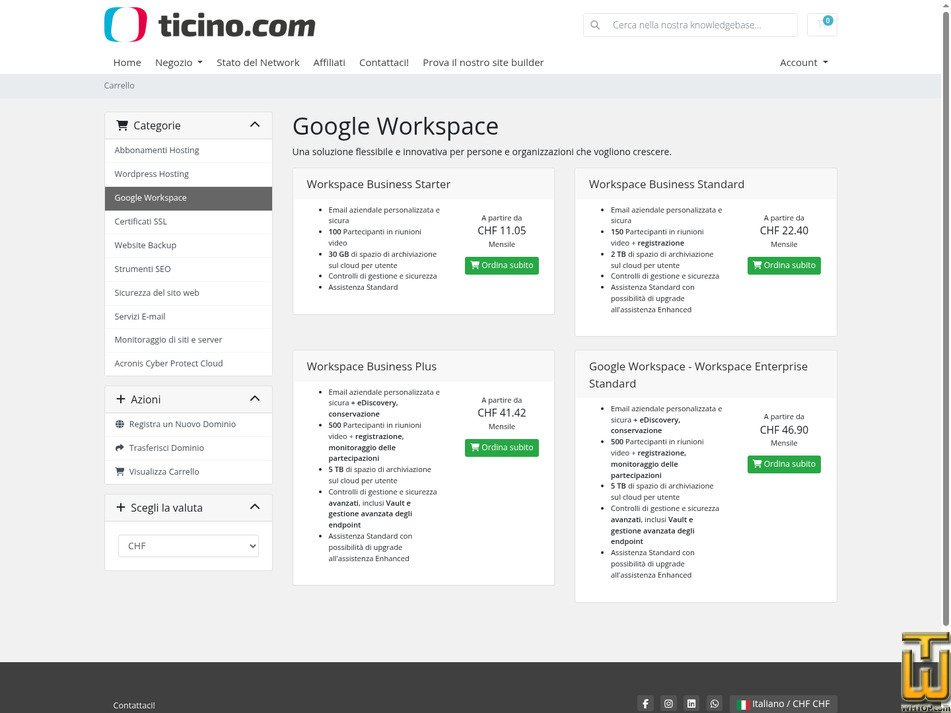
Task: Select Abbonamenti Hosting category
Action: tap(188, 150)
